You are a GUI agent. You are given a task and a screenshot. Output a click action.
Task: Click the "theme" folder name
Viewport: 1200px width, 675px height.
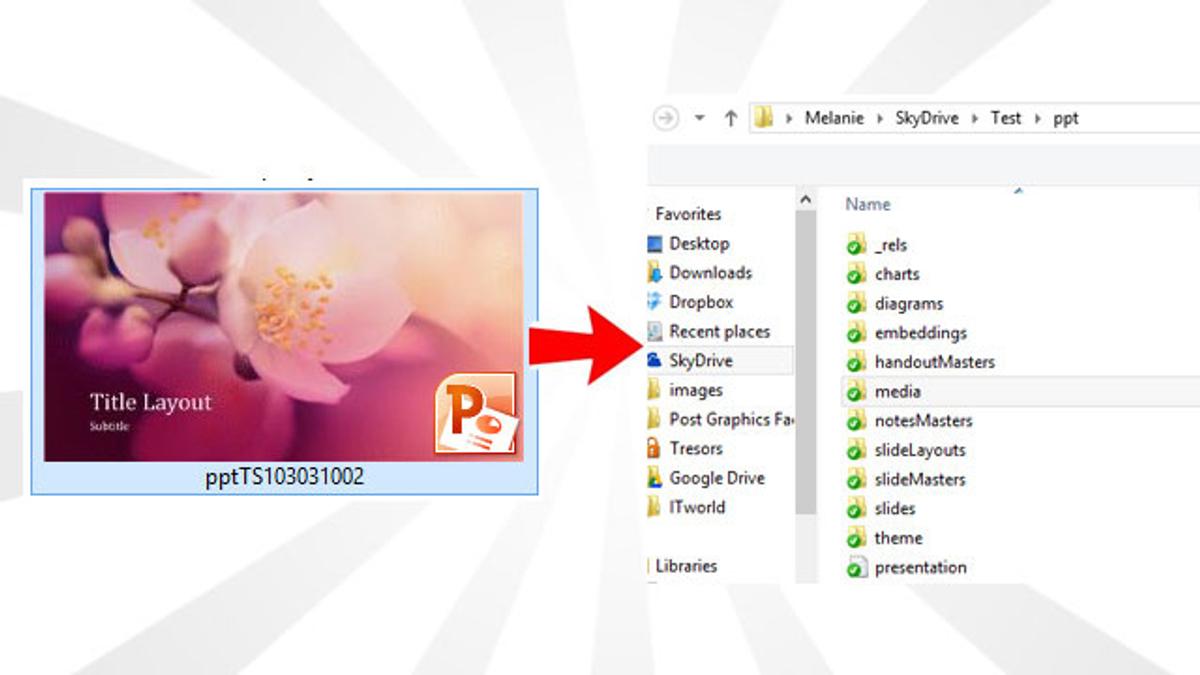point(899,538)
